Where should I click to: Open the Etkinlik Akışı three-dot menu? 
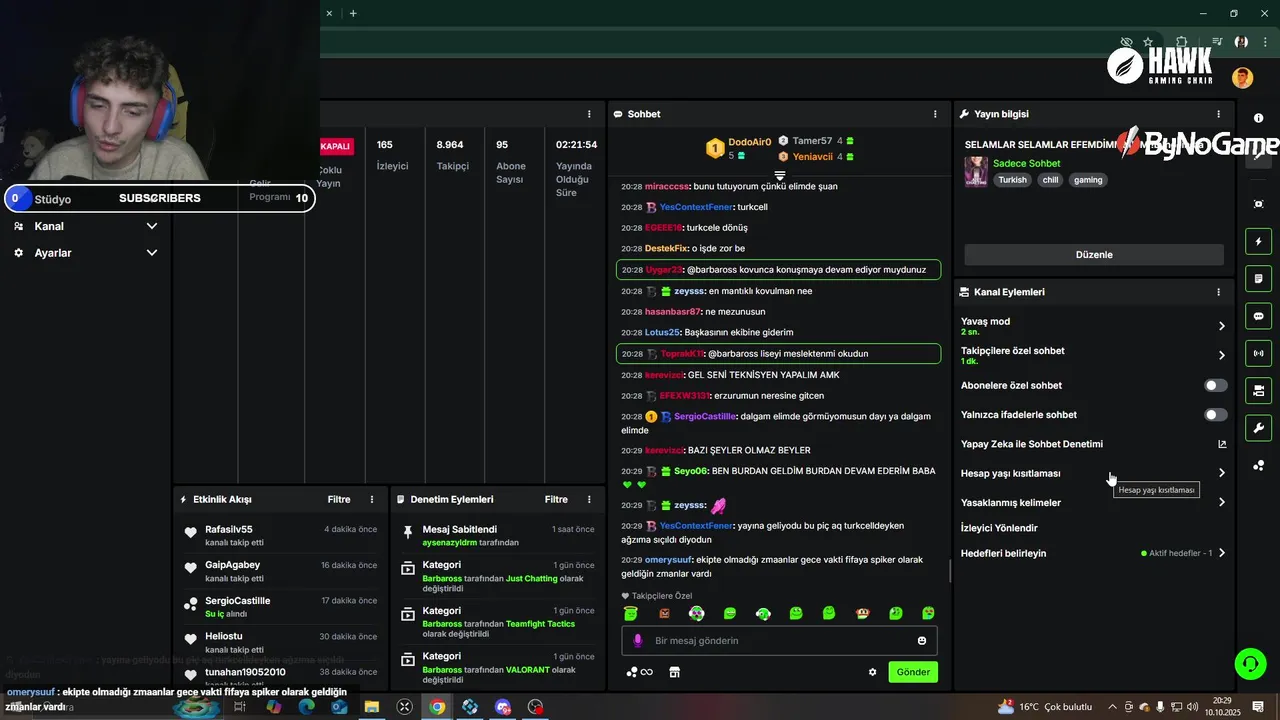click(x=372, y=499)
